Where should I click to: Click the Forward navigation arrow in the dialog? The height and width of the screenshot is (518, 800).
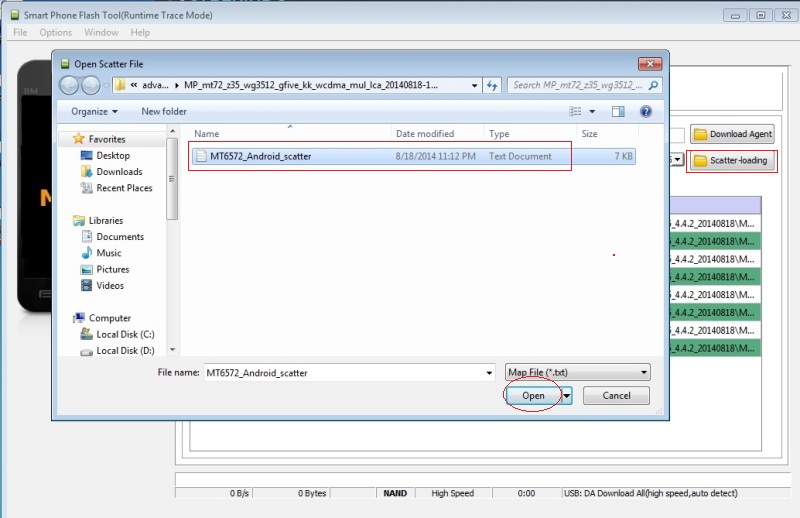pos(91,85)
